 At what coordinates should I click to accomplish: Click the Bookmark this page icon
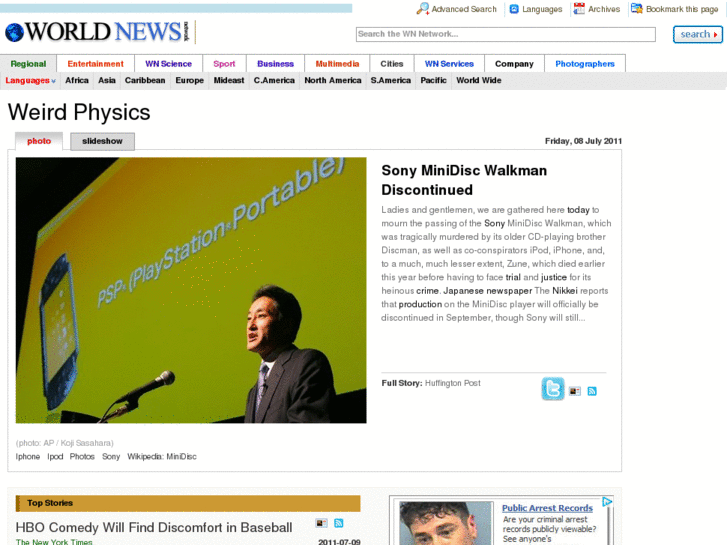(637, 8)
